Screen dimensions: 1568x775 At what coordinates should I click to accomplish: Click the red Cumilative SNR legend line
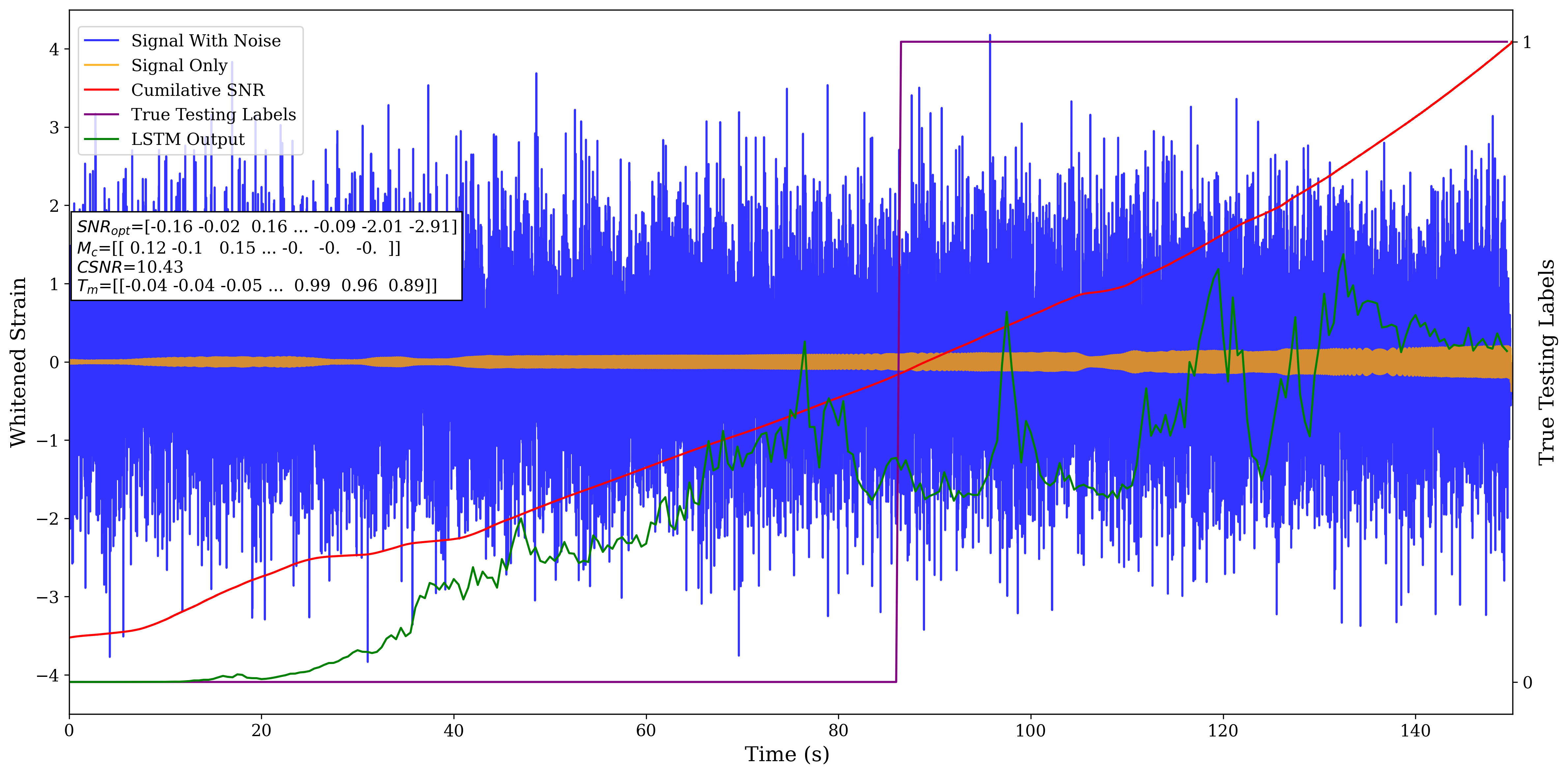(101, 90)
